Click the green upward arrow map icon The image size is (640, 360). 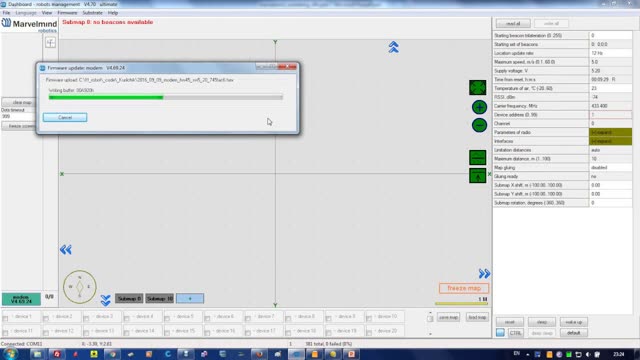click(x=478, y=176)
